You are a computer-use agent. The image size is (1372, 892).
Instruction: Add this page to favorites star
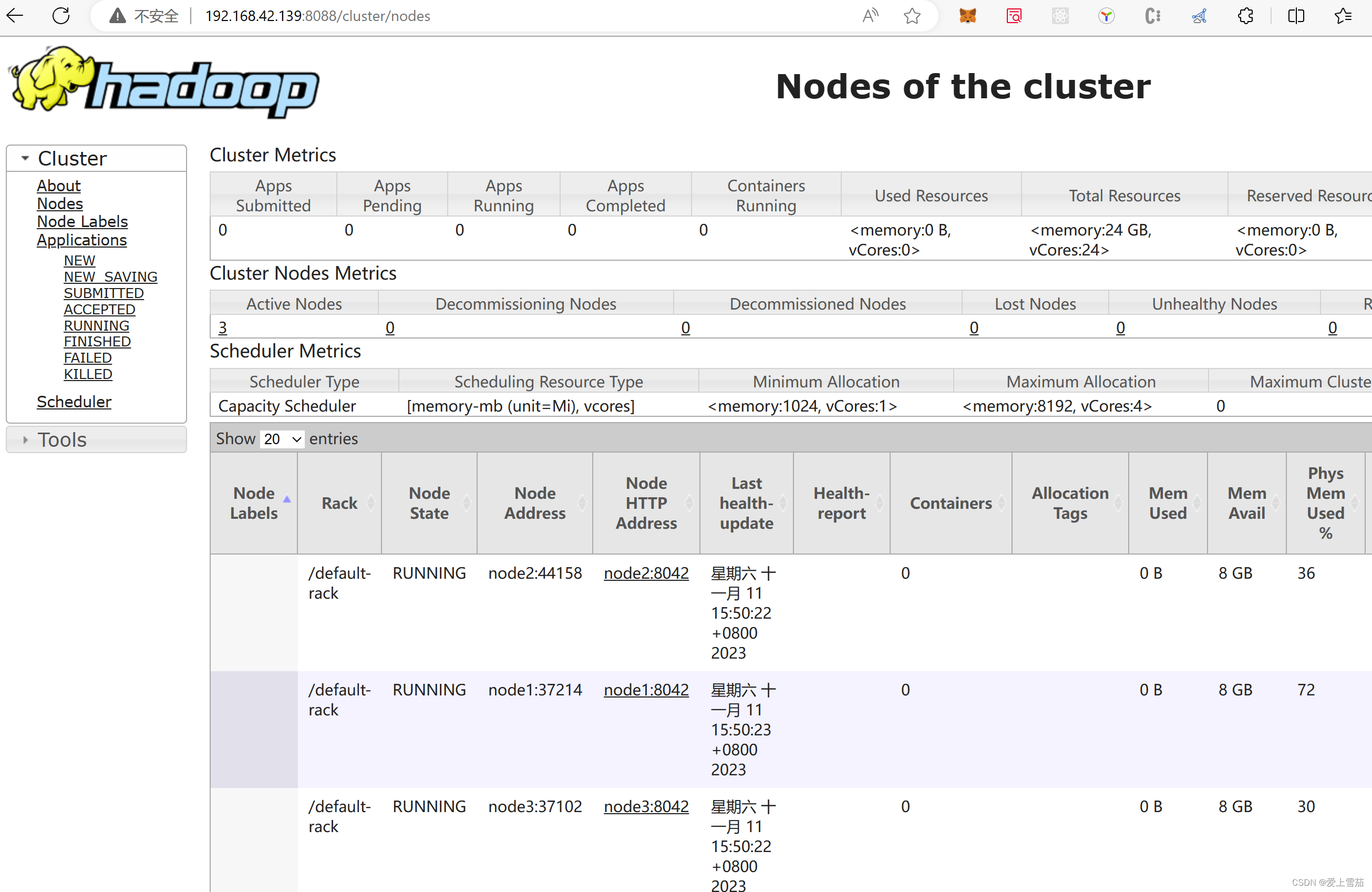pos(911,16)
